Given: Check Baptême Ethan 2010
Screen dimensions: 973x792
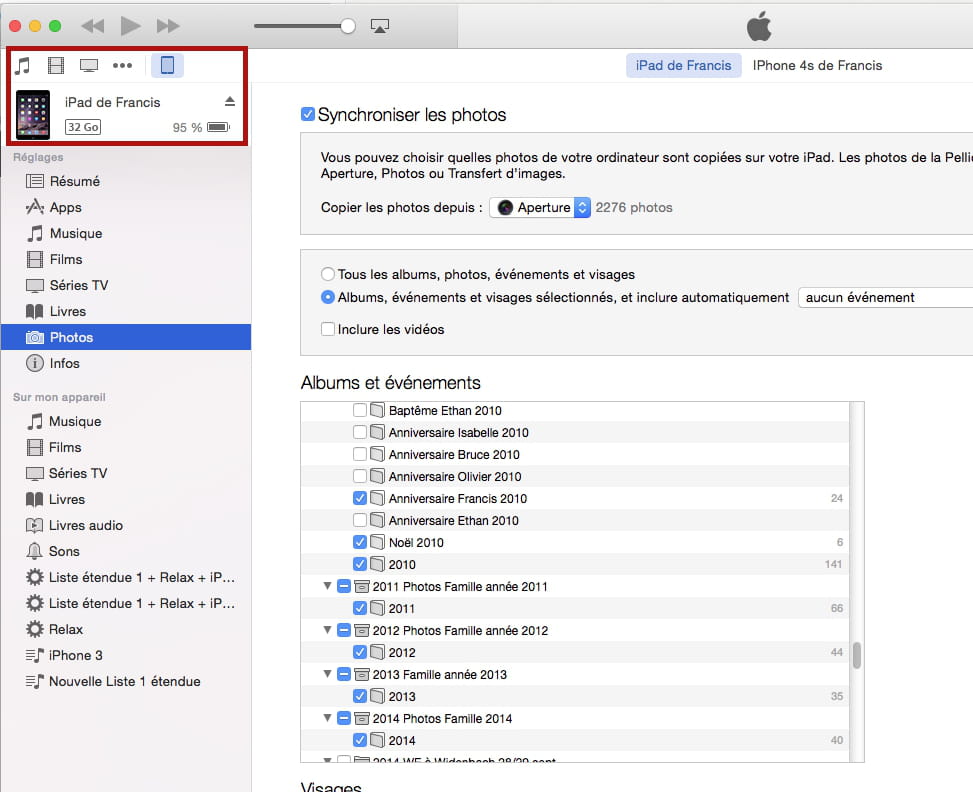Looking at the screenshot, I should pyautogui.click(x=359, y=410).
